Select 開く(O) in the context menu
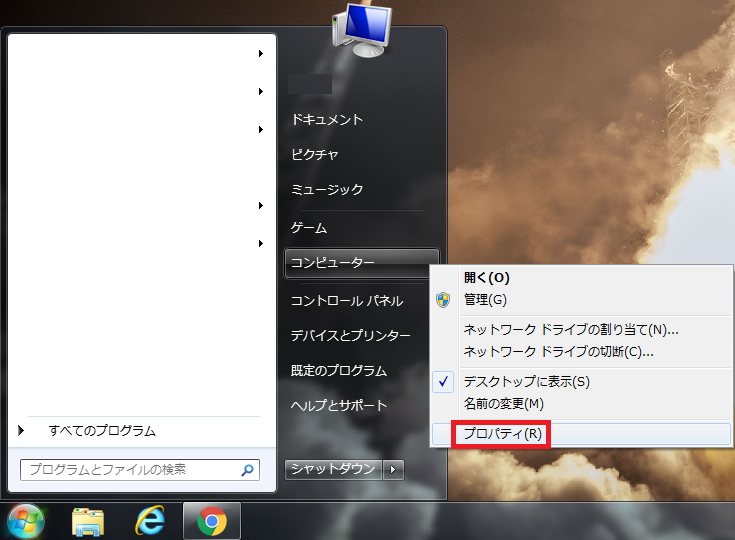Viewport: 735px width, 540px height. coord(487,278)
